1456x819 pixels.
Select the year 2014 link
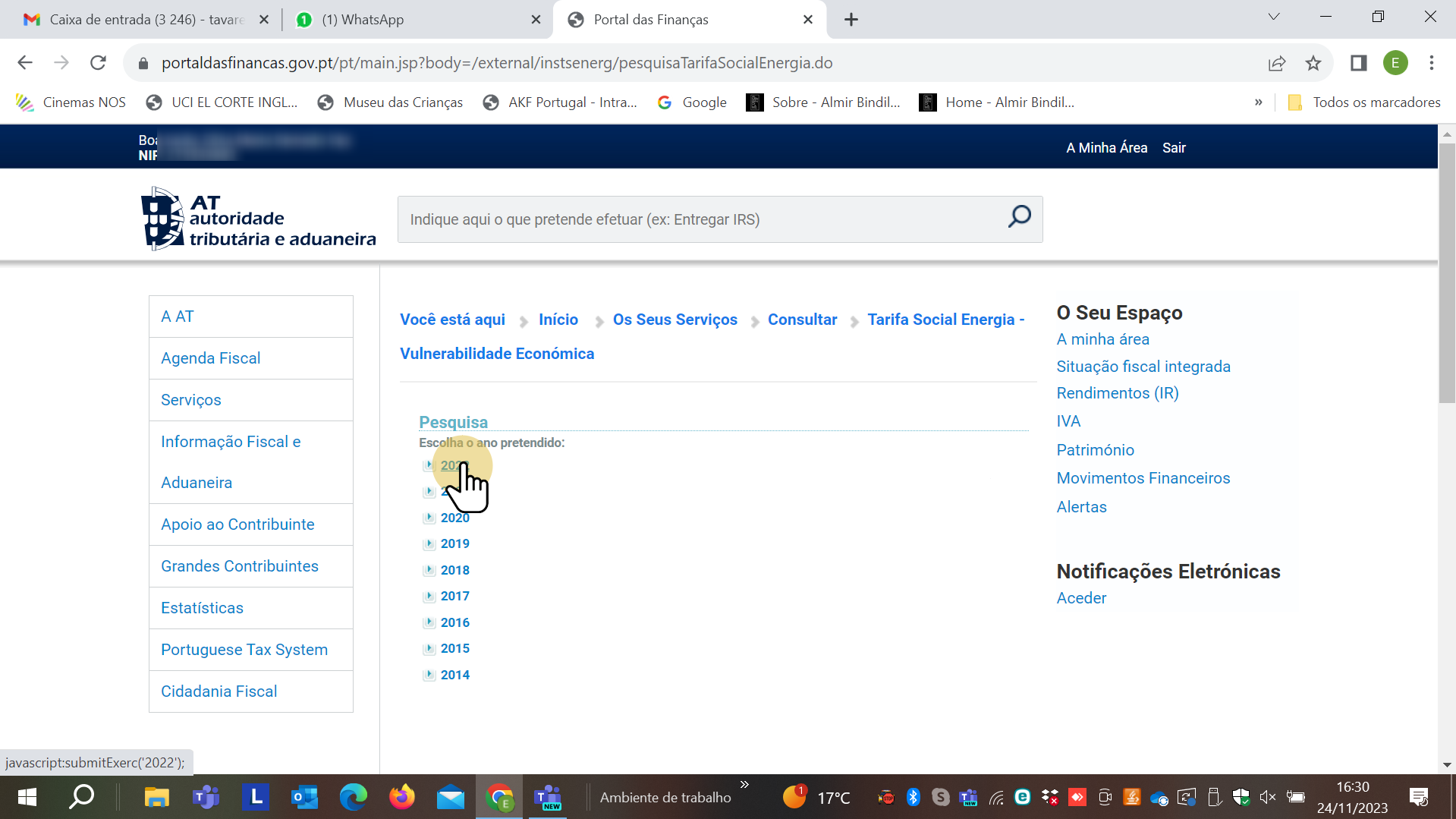point(455,675)
